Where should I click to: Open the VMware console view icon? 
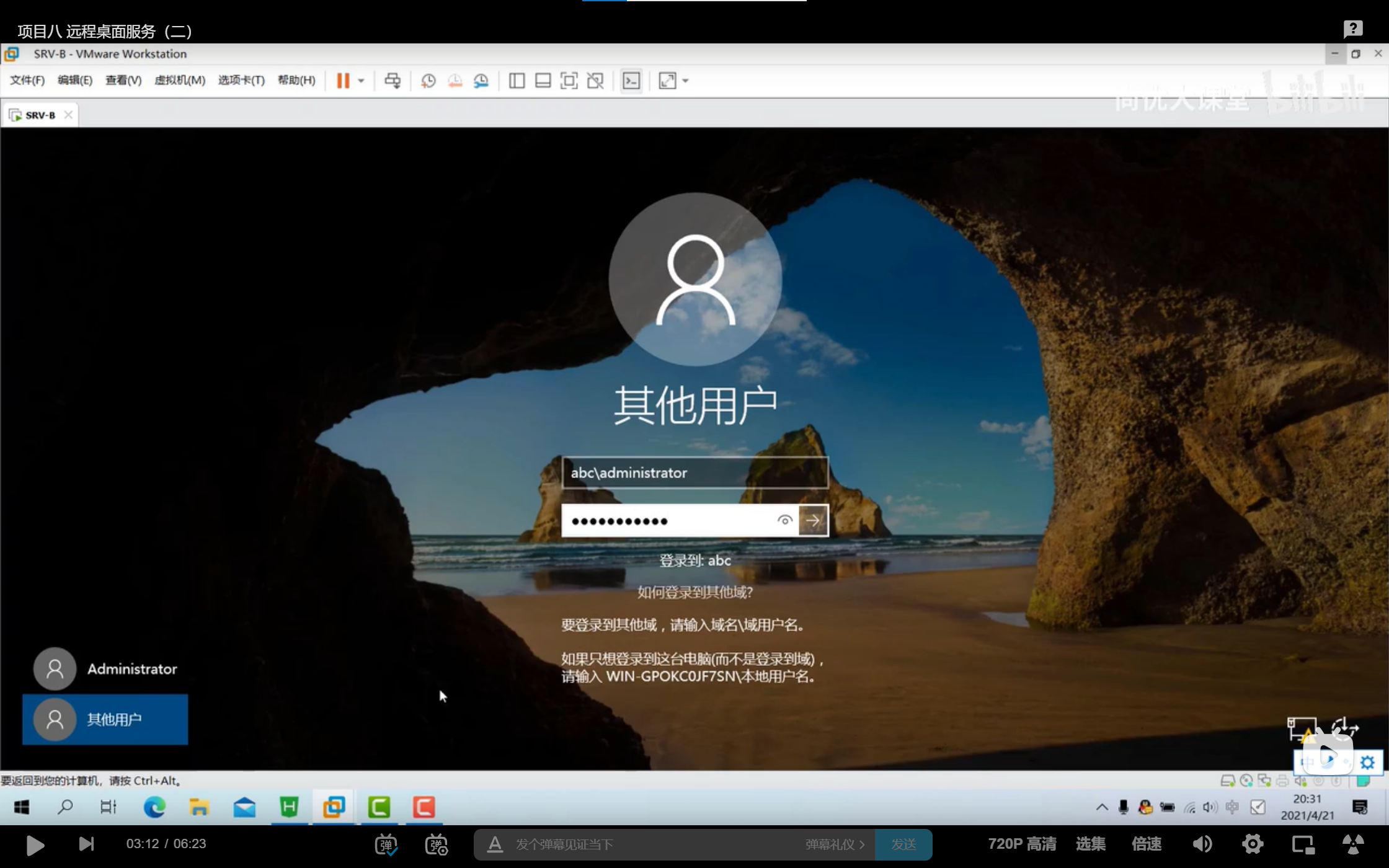[631, 81]
